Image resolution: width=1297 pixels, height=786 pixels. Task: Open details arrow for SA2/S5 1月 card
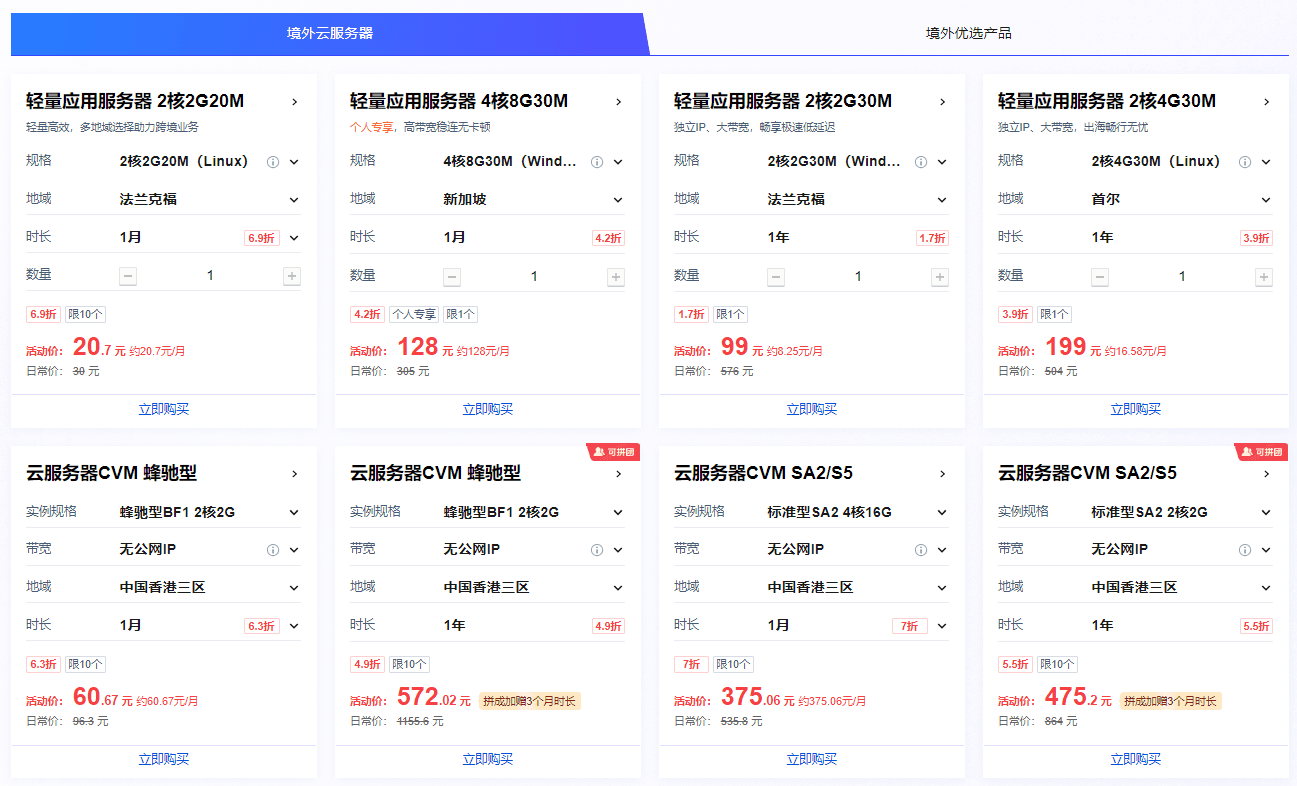click(942, 474)
